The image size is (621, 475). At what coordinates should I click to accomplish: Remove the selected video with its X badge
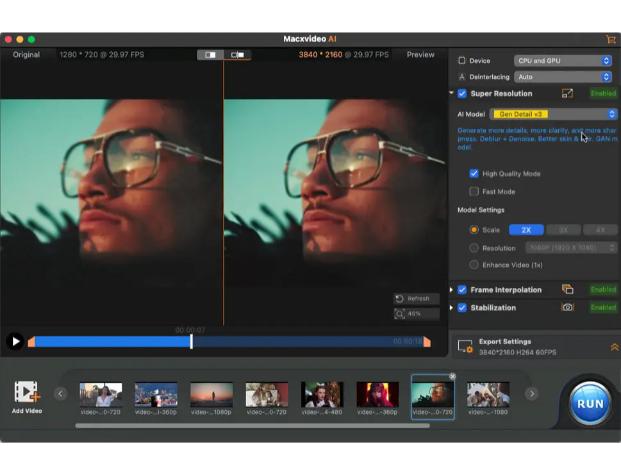pos(452,376)
